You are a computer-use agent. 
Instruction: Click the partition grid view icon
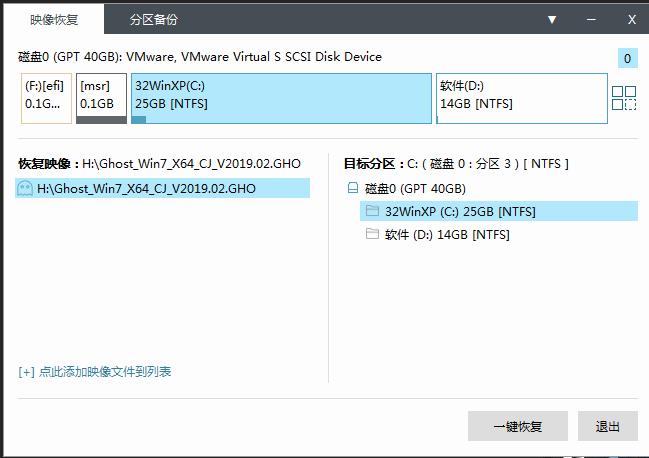[x=624, y=98]
